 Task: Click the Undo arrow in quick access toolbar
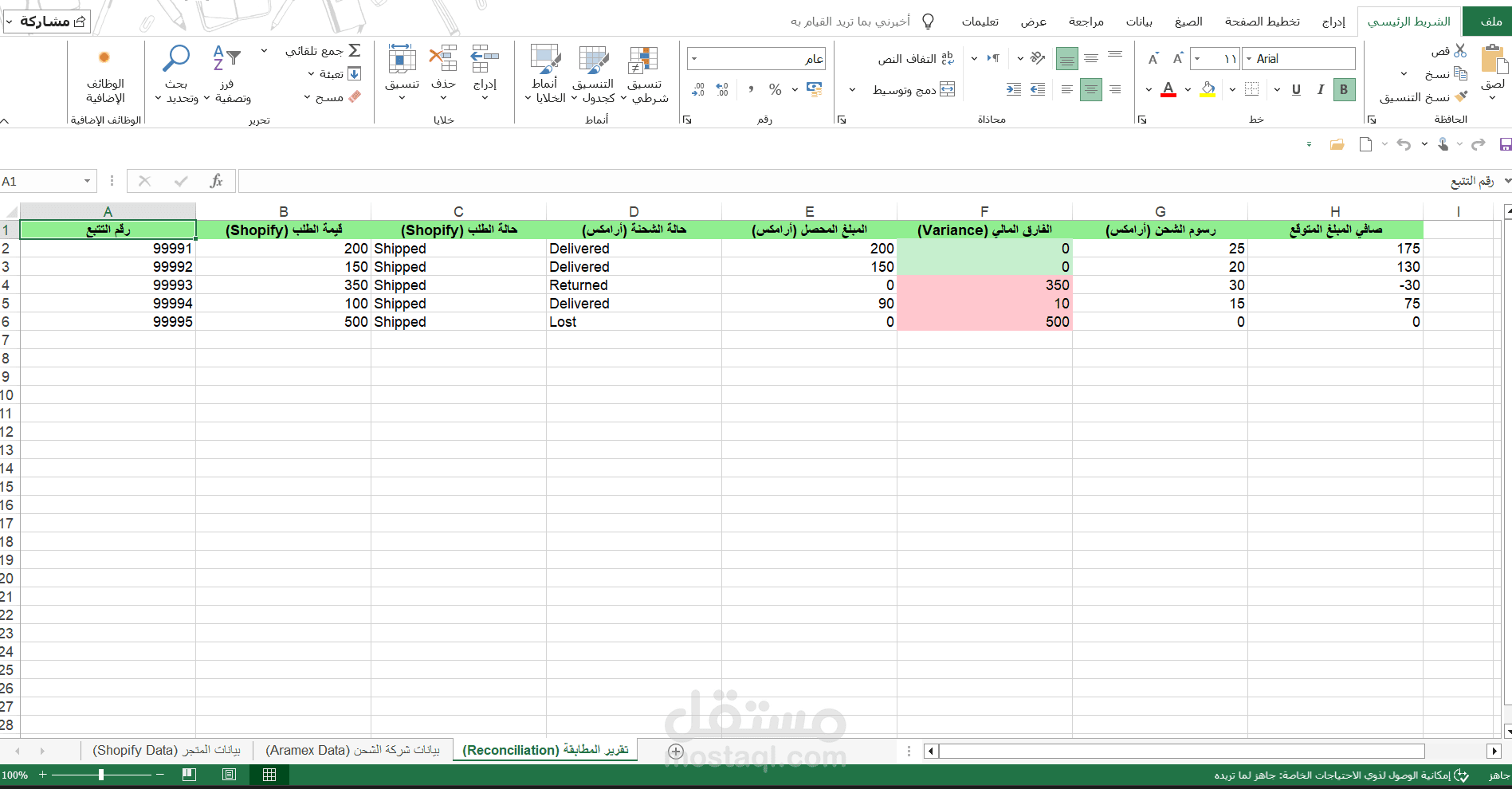click(x=1404, y=144)
